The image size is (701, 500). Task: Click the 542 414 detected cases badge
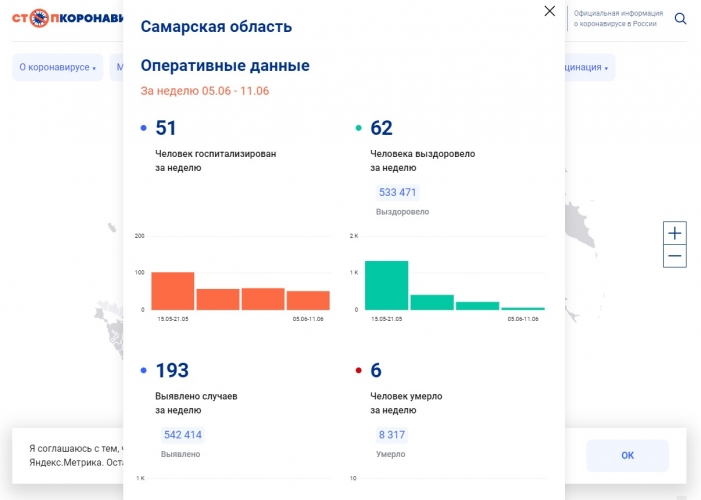[182, 435]
